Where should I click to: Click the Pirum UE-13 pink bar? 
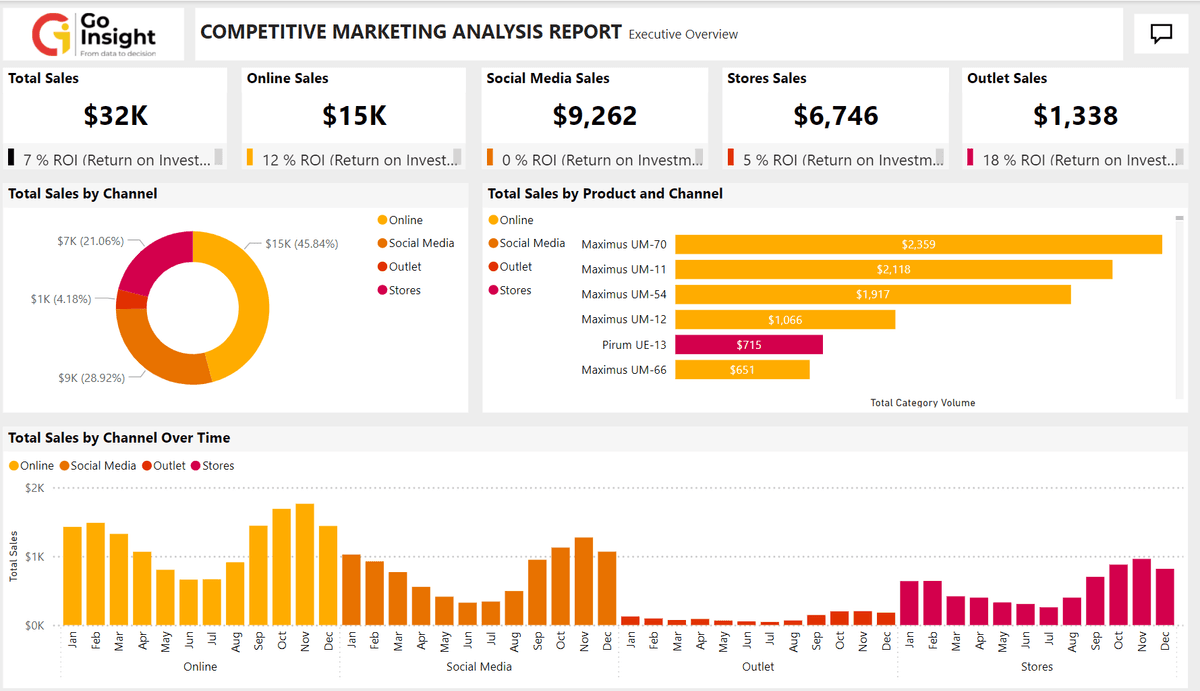(748, 344)
